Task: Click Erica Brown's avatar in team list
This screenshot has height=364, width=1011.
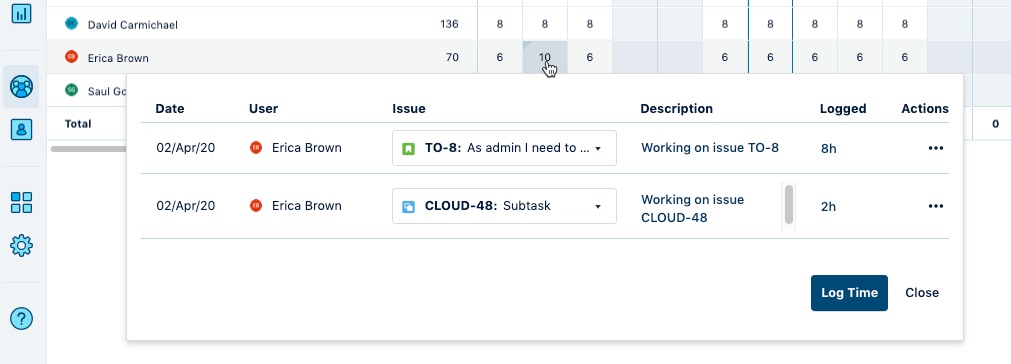Action: (x=72, y=57)
